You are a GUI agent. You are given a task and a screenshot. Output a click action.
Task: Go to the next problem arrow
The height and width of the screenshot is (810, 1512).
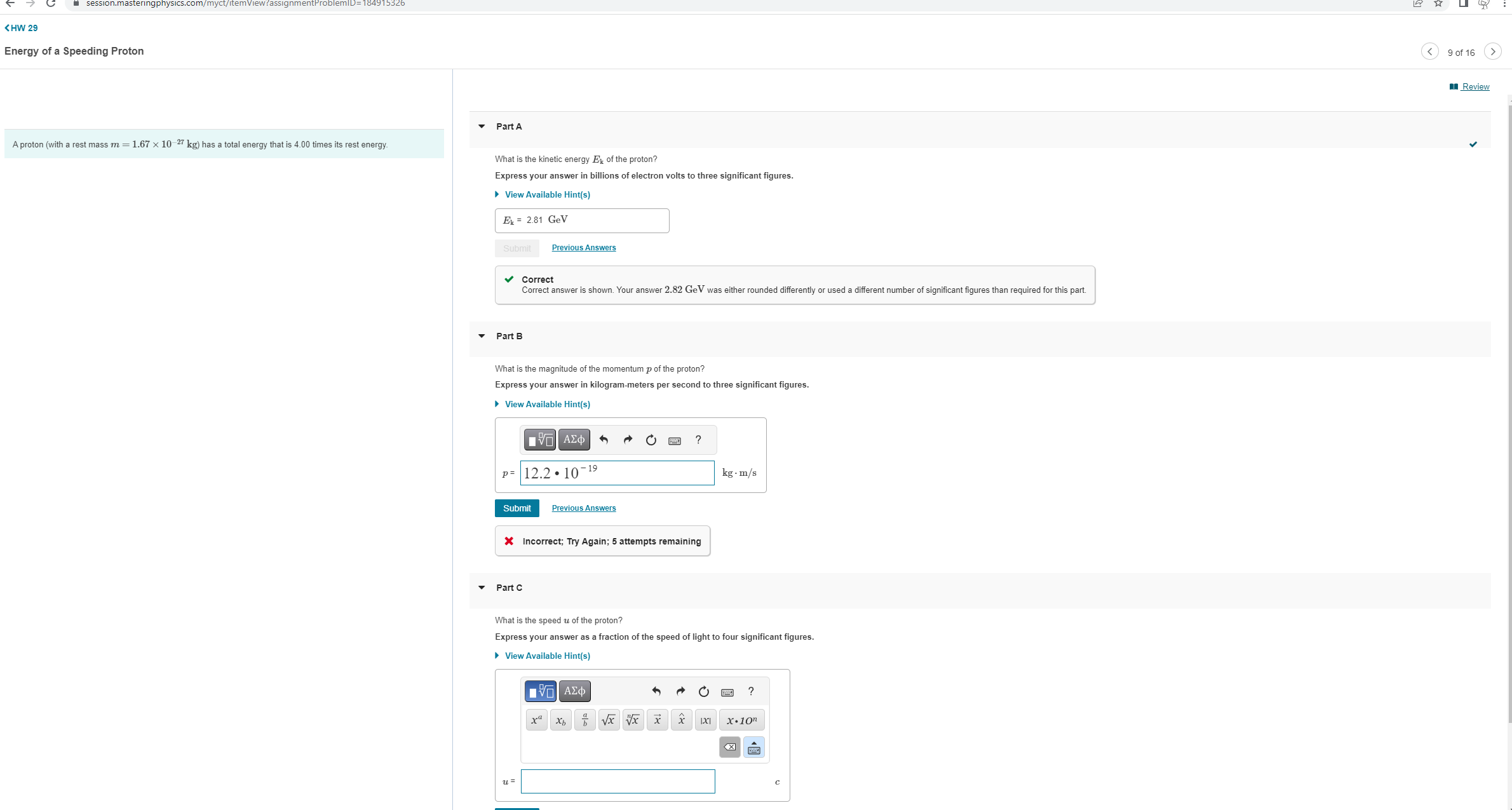pyautogui.click(x=1492, y=51)
